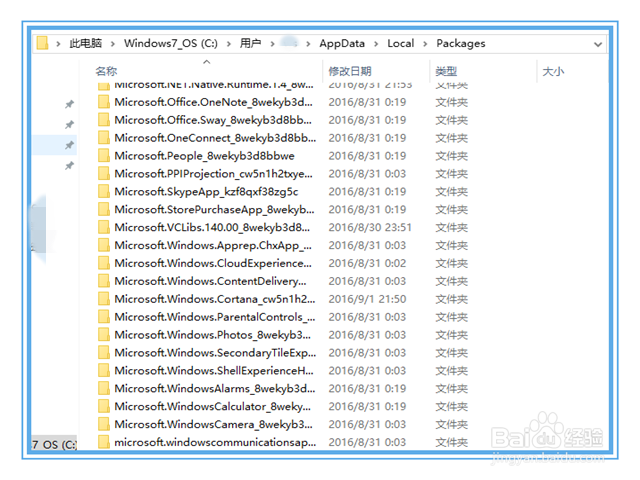Sort by the 大小 column header
Viewport: 640px width, 480px height.
[x=553, y=71]
